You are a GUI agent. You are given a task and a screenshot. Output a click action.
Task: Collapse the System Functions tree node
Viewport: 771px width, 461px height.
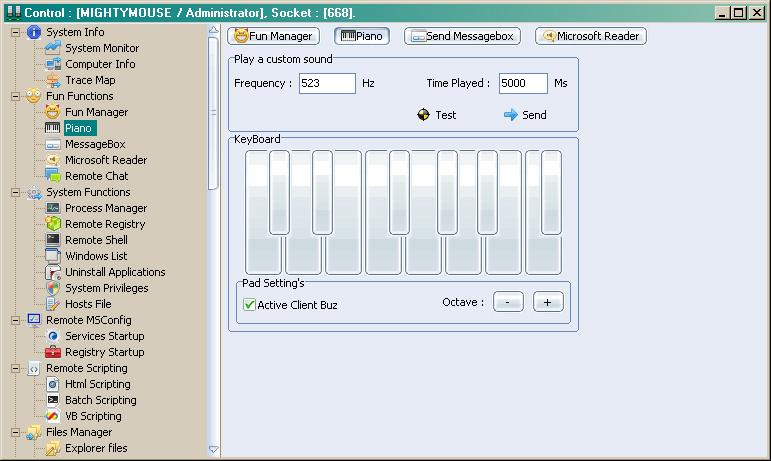tap(15, 192)
